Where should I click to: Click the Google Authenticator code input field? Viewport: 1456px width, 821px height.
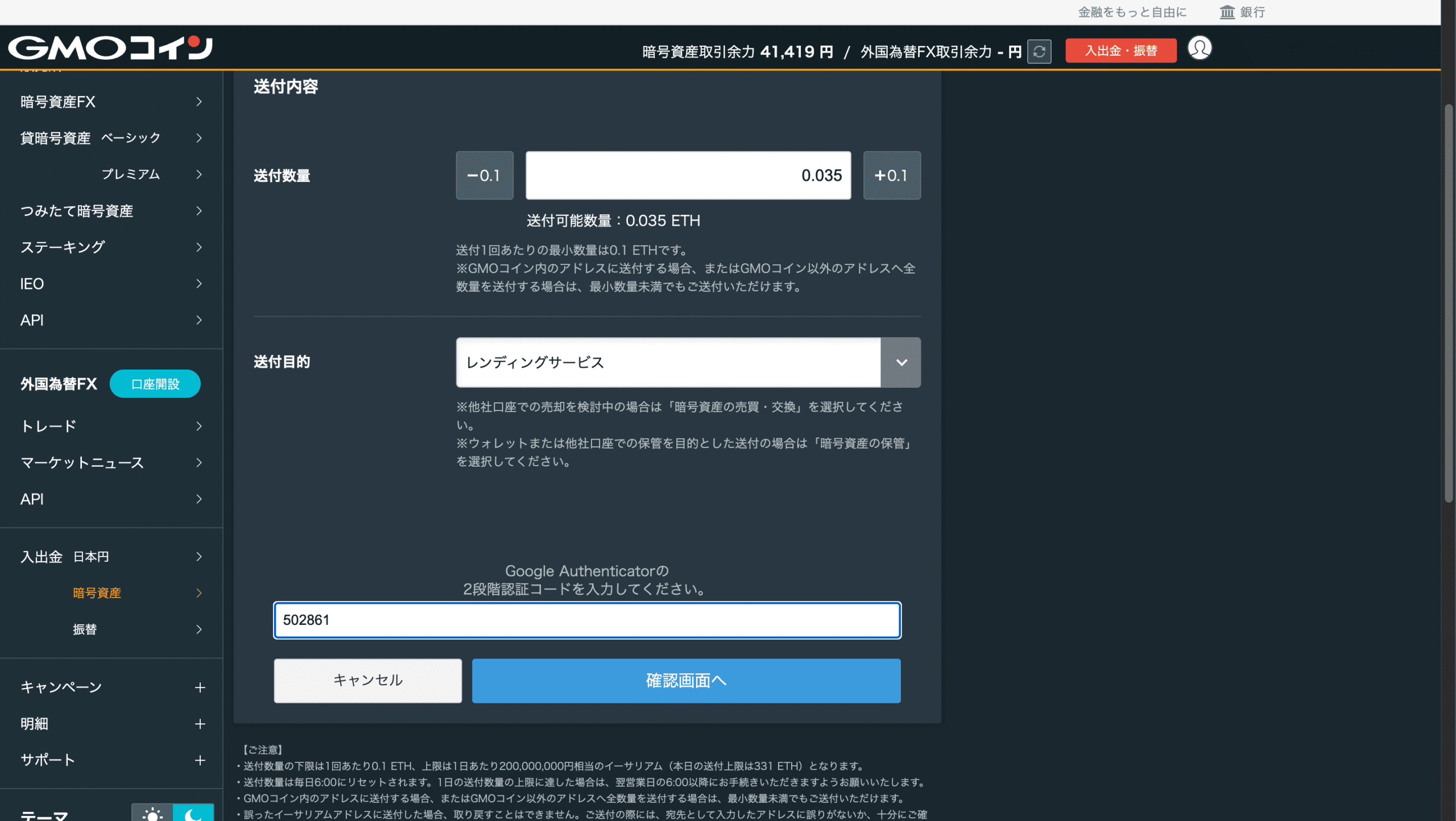coord(587,620)
